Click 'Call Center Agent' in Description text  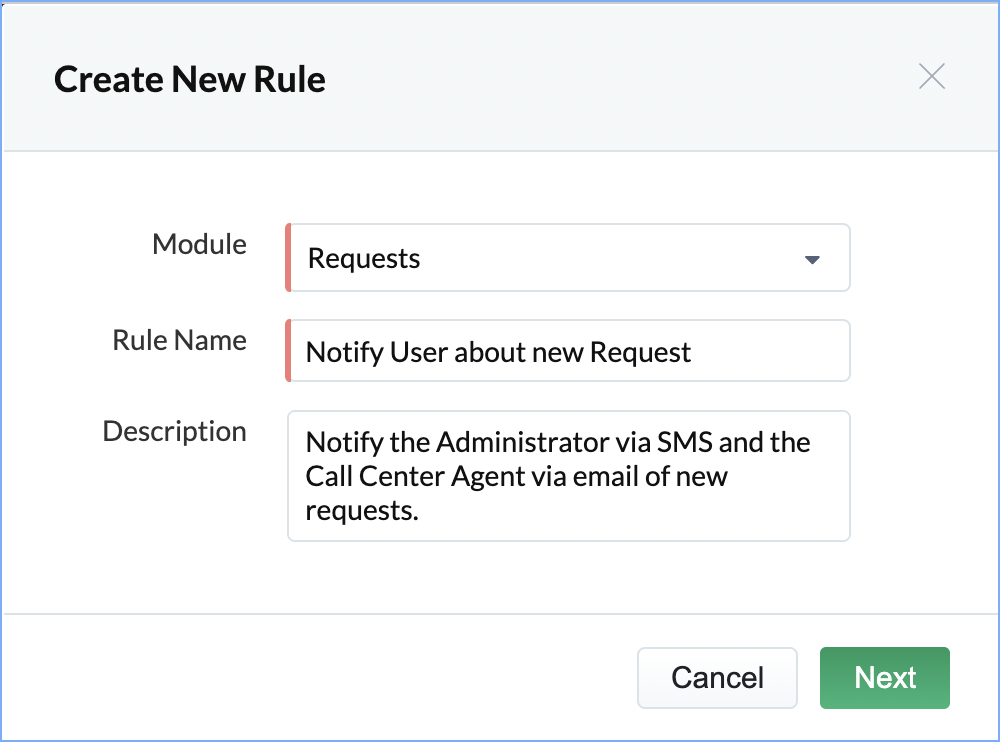click(x=415, y=476)
